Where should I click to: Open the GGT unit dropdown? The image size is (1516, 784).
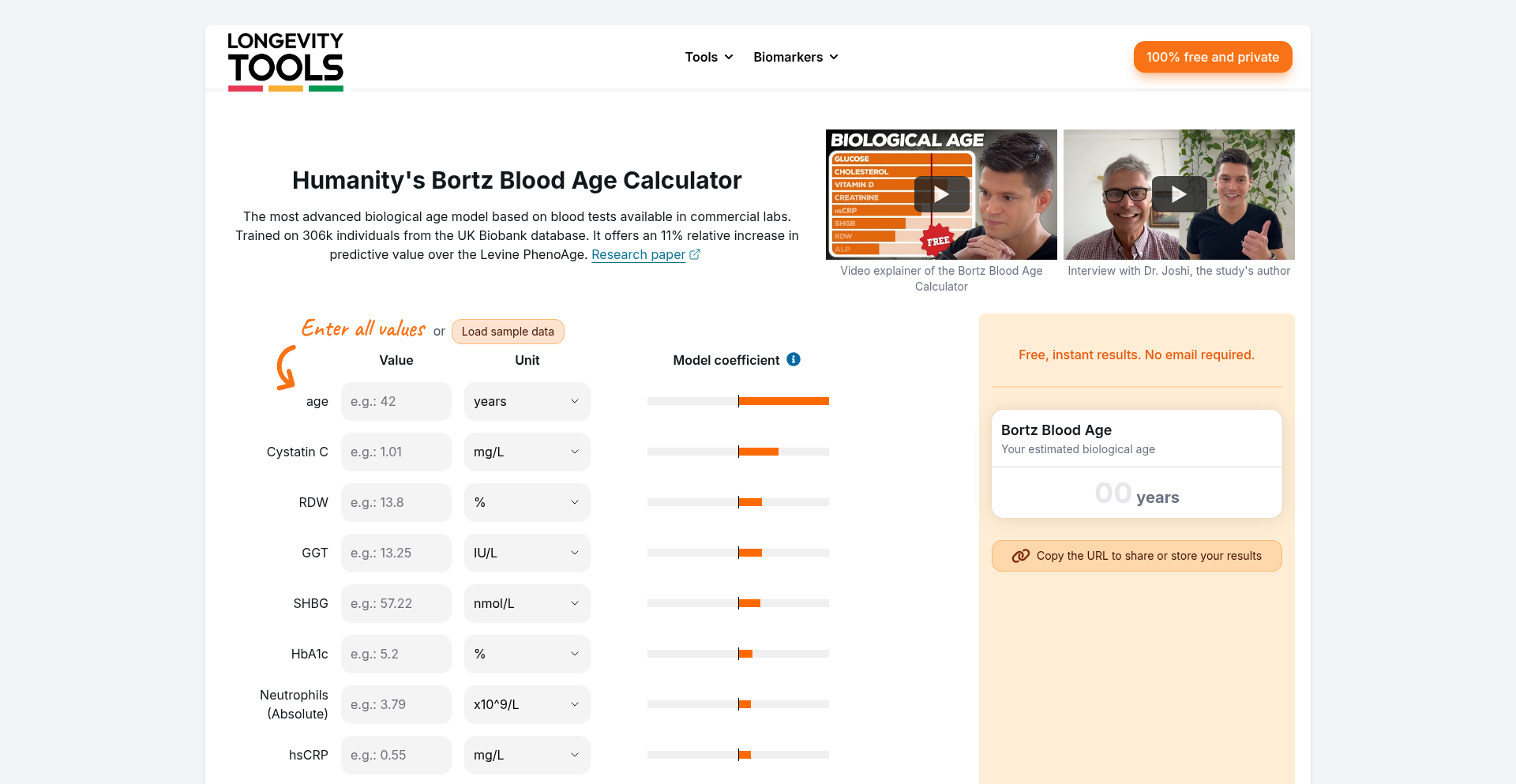point(527,553)
